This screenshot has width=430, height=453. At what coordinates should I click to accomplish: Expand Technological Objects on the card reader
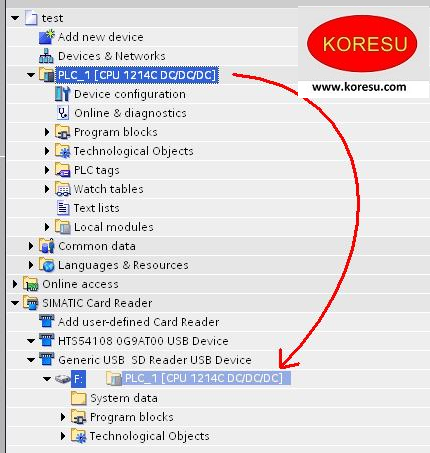tap(63, 436)
